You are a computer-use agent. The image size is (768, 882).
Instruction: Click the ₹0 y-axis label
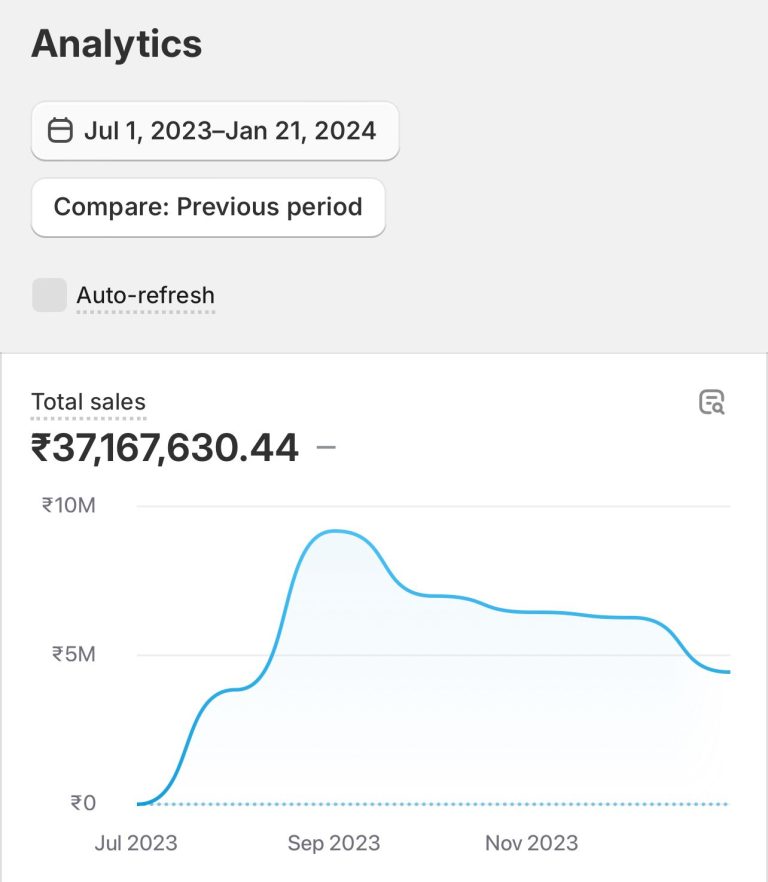(x=83, y=802)
